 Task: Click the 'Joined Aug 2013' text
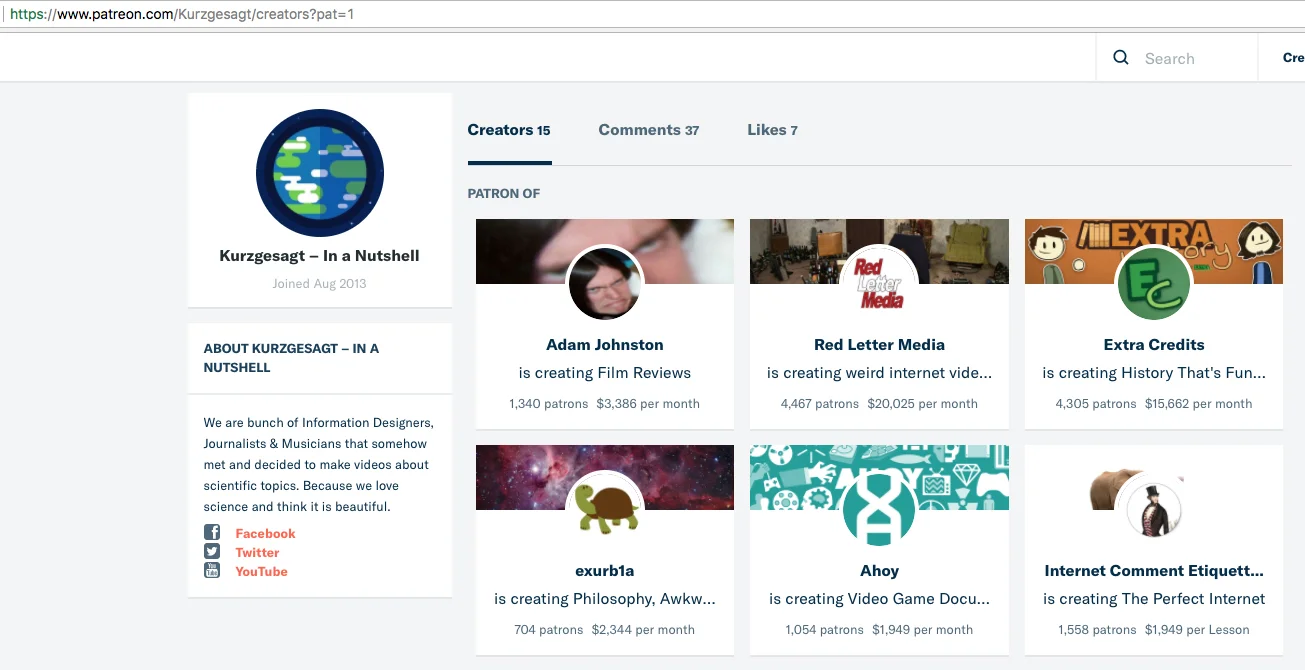(x=320, y=283)
